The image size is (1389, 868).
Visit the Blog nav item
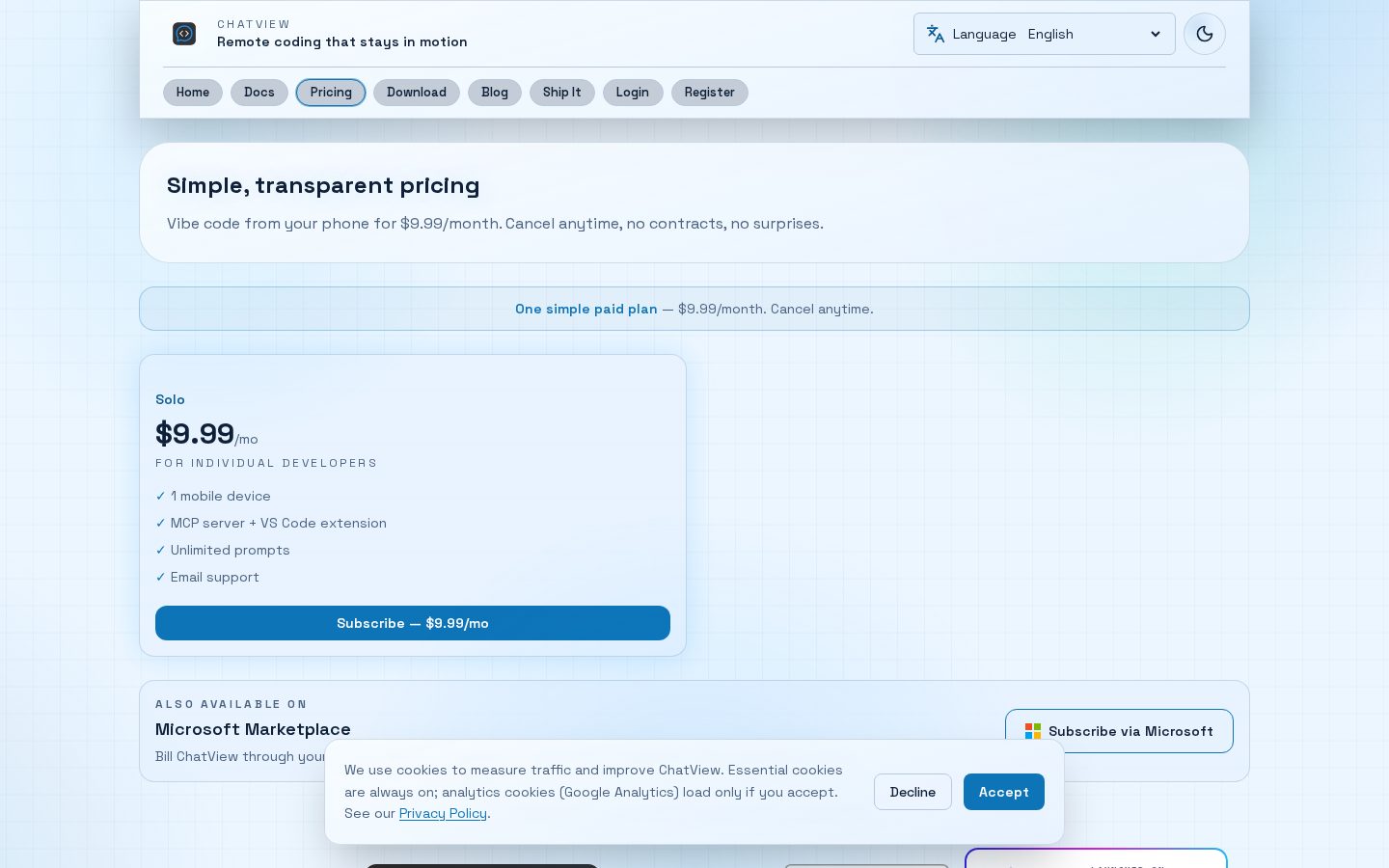(x=495, y=93)
